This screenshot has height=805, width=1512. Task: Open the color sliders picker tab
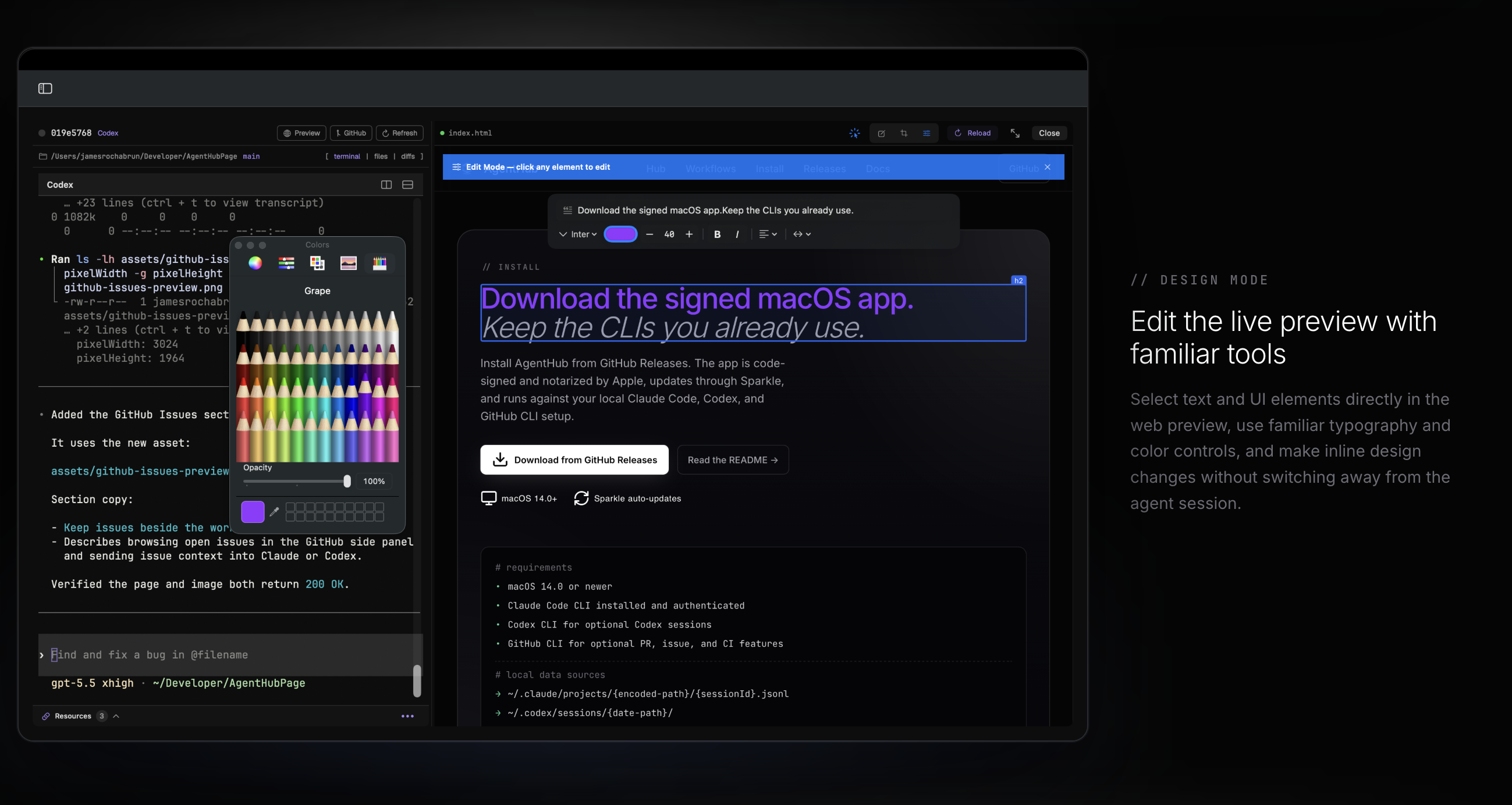286,263
